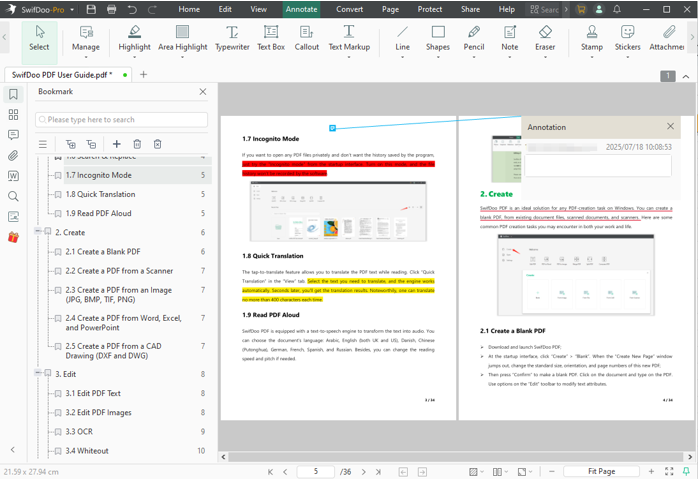The image size is (699, 483).
Task: Open the page rotation dropdown in status bar
Action: coord(525,471)
